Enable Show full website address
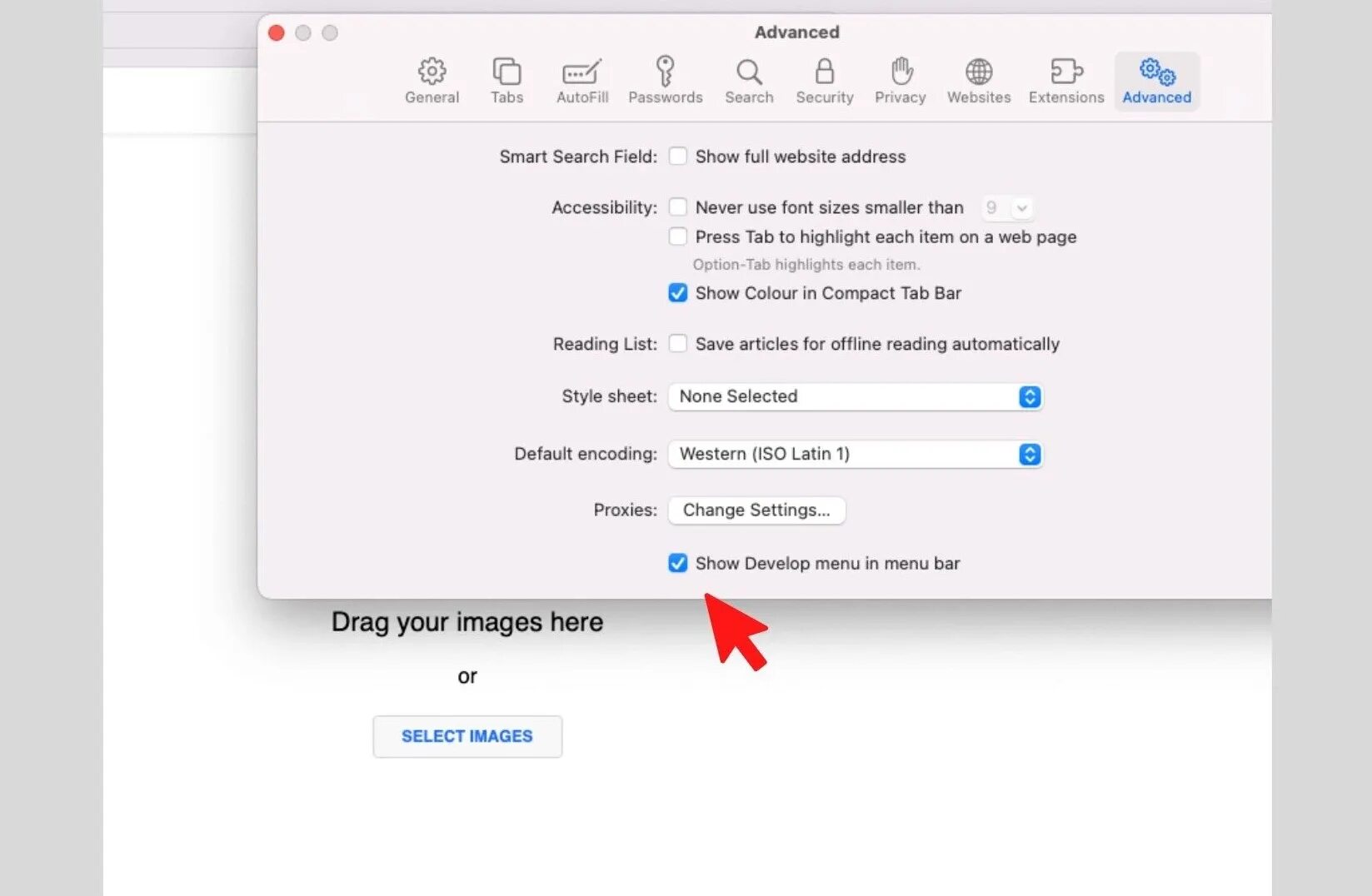1372x896 pixels. tap(678, 157)
